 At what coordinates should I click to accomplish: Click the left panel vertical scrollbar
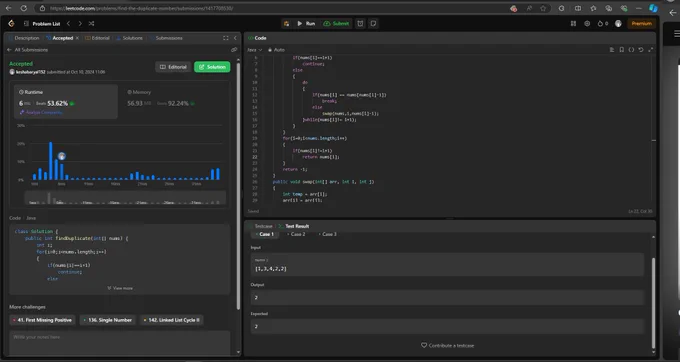click(x=238, y=186)
